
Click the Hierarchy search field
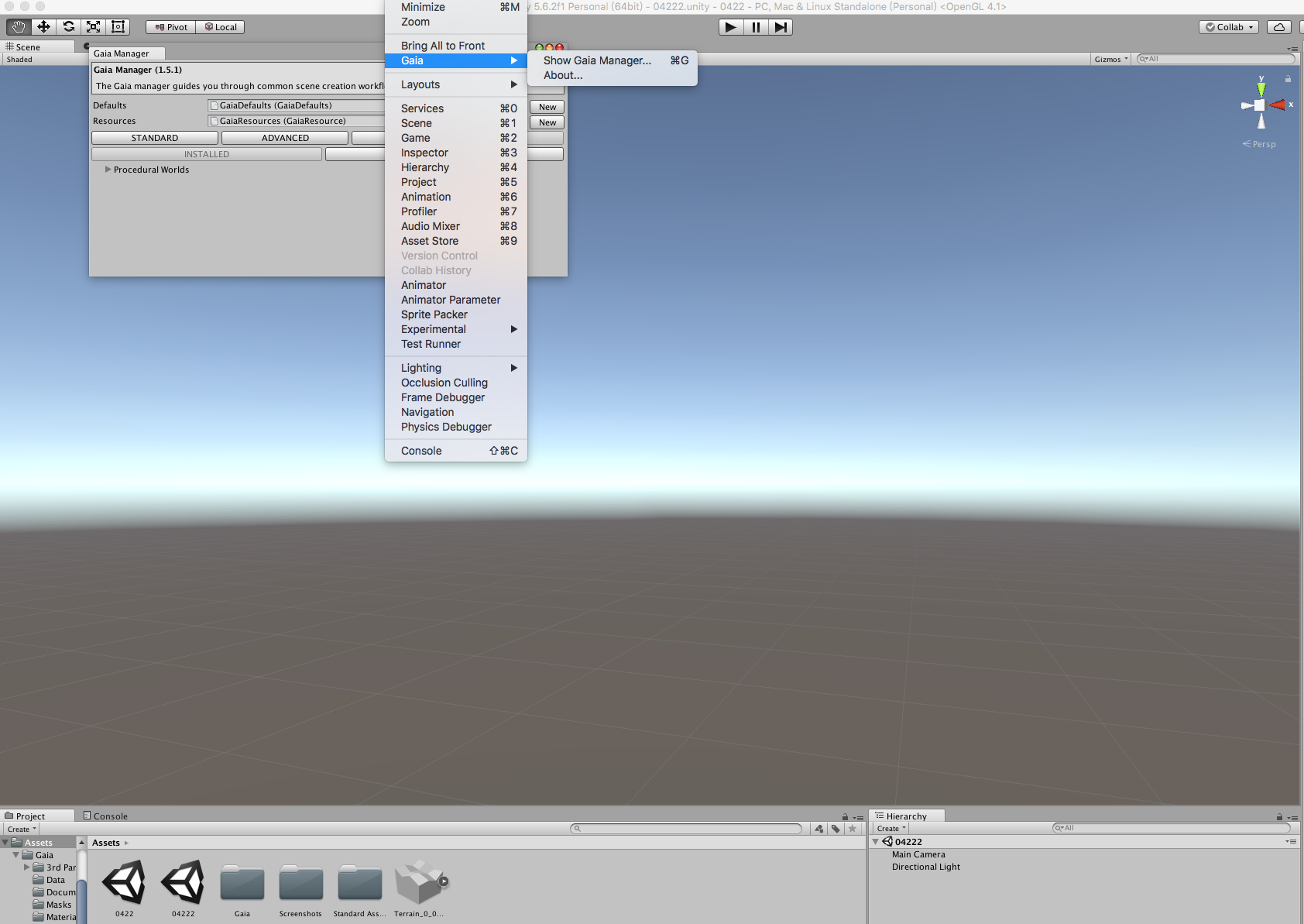click(x=1171, y=828)
